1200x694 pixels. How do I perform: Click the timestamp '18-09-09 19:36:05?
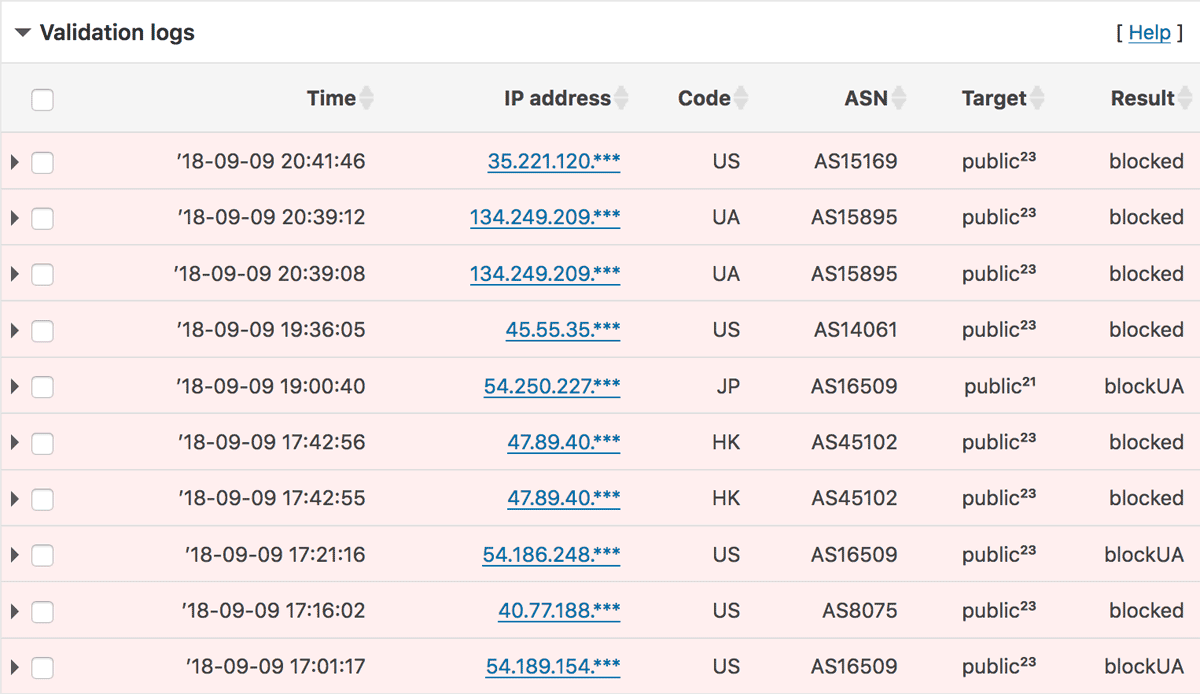[270, 329]
